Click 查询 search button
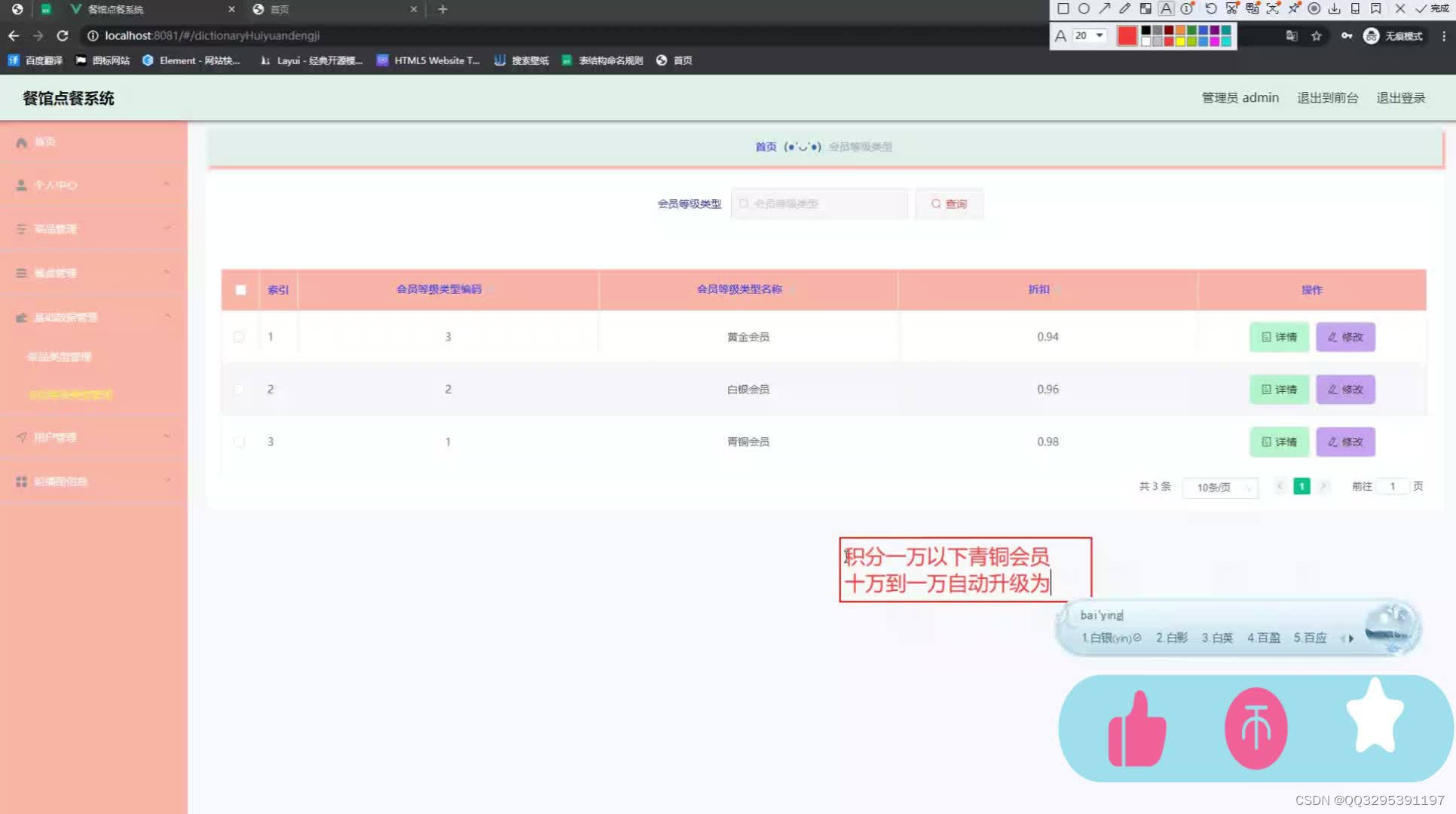Viewport: 1456px width, 814px height. (x=949, y=203)
